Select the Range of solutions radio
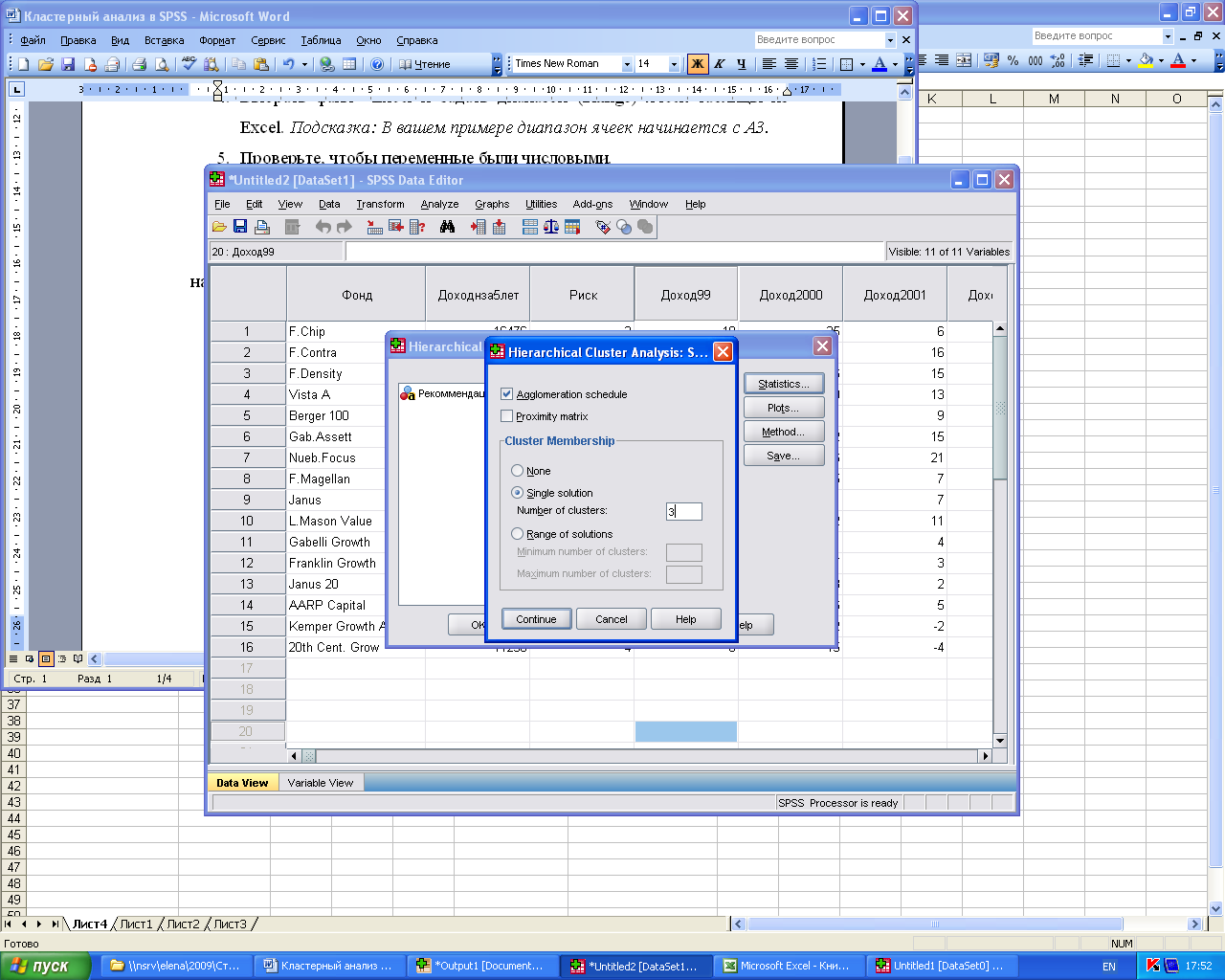 [x=518, y=534]
